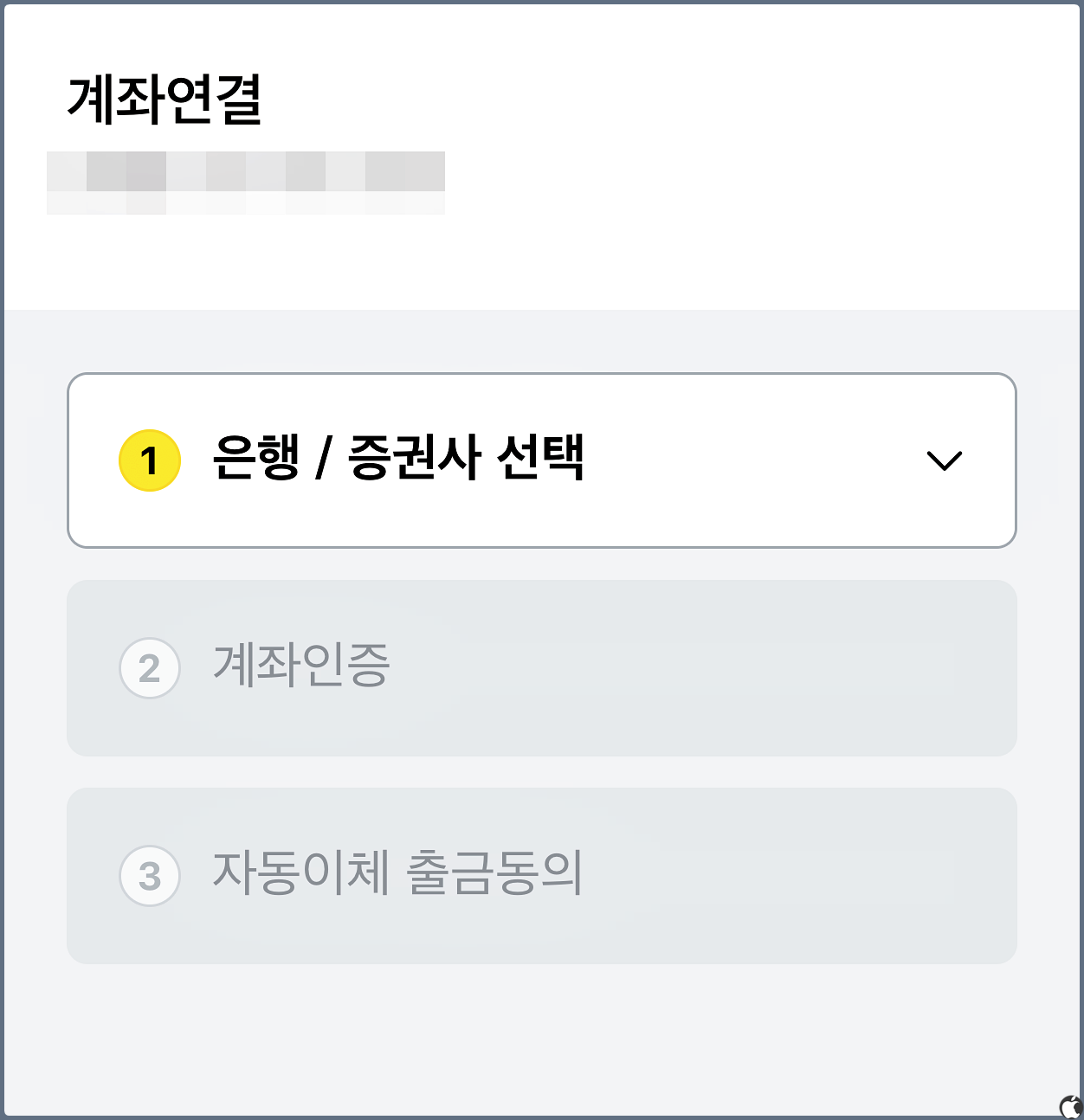
Task: Click the yellow step 1 number badge
Action: tap(150, 460)
